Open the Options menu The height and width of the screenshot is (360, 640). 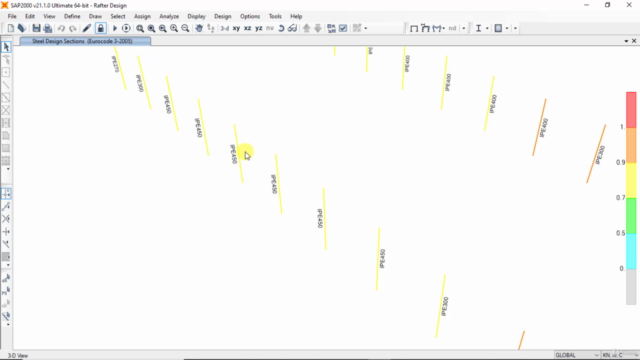click(x=250, y=16)
